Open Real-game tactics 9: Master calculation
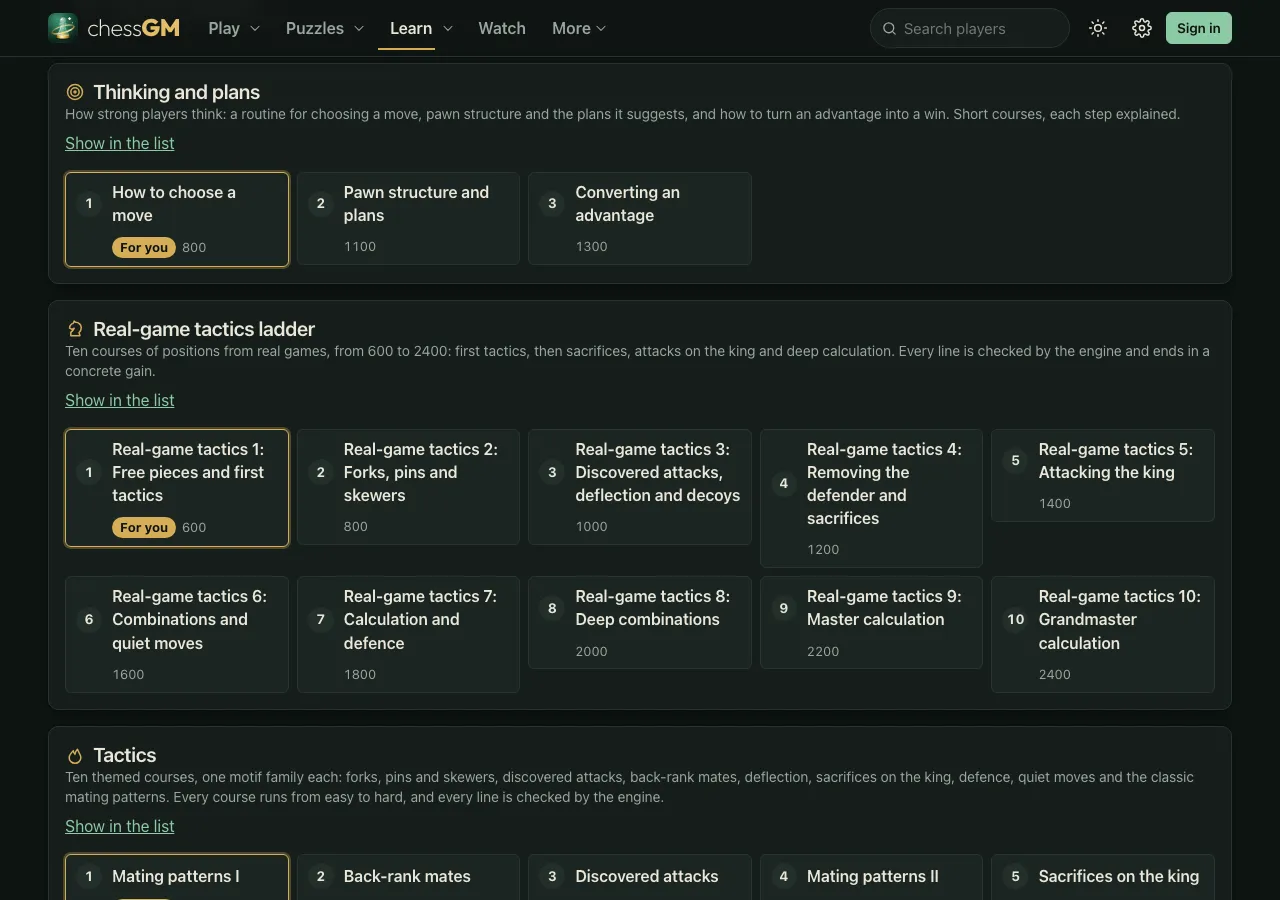 pos(871,622)
